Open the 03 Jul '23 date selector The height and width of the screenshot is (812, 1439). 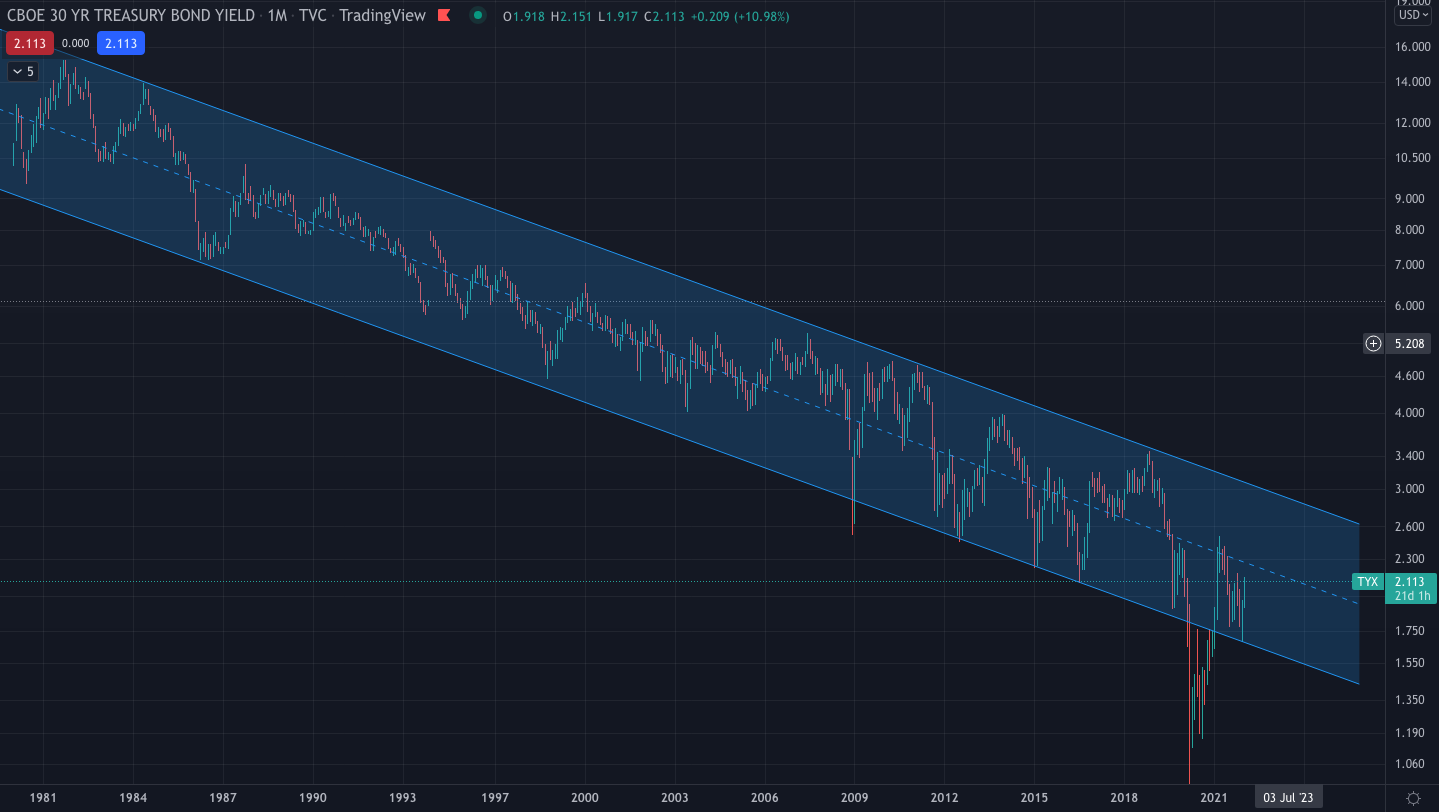pyautogui.click(x=1288, y=796)
